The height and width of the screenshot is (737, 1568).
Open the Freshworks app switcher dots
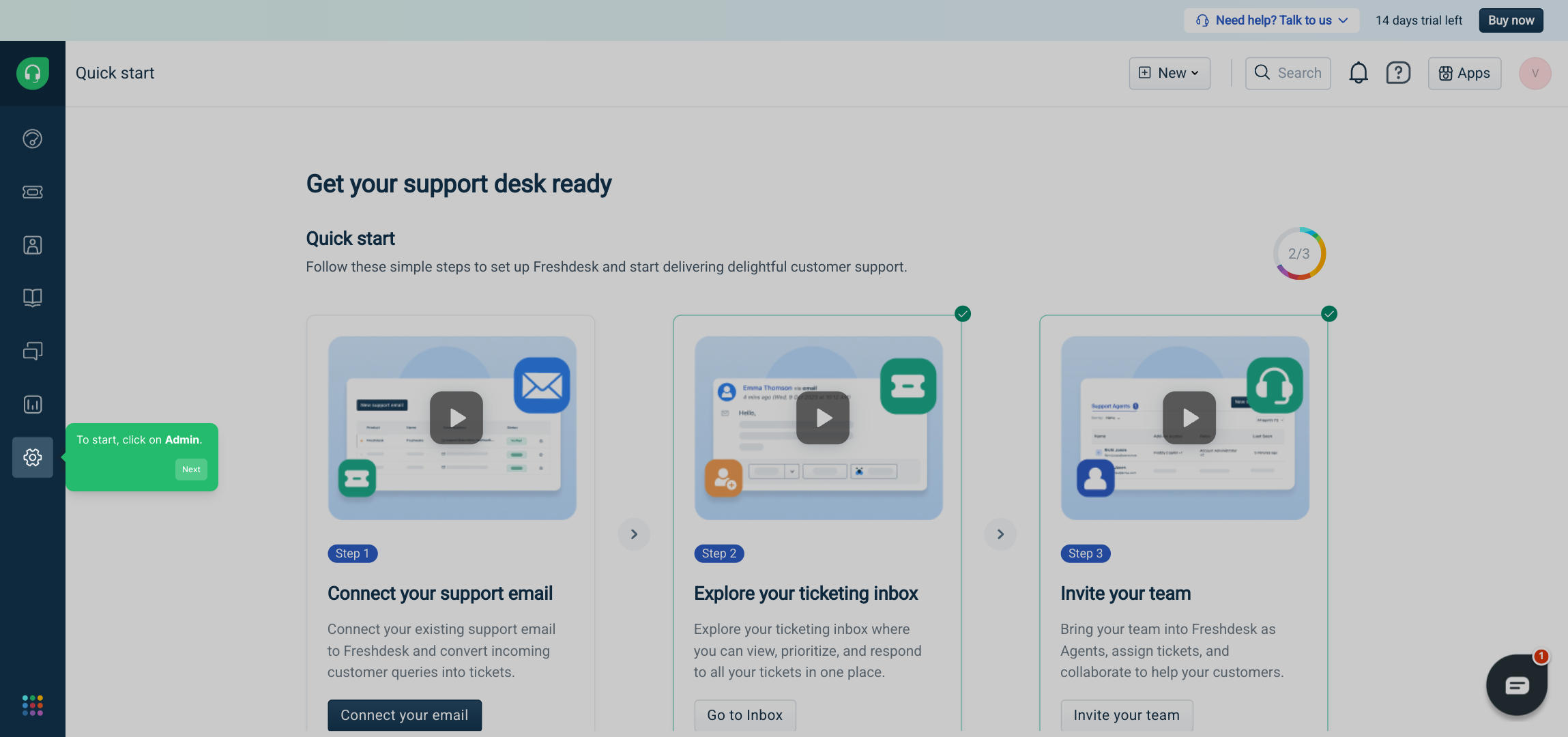point(32,706)
